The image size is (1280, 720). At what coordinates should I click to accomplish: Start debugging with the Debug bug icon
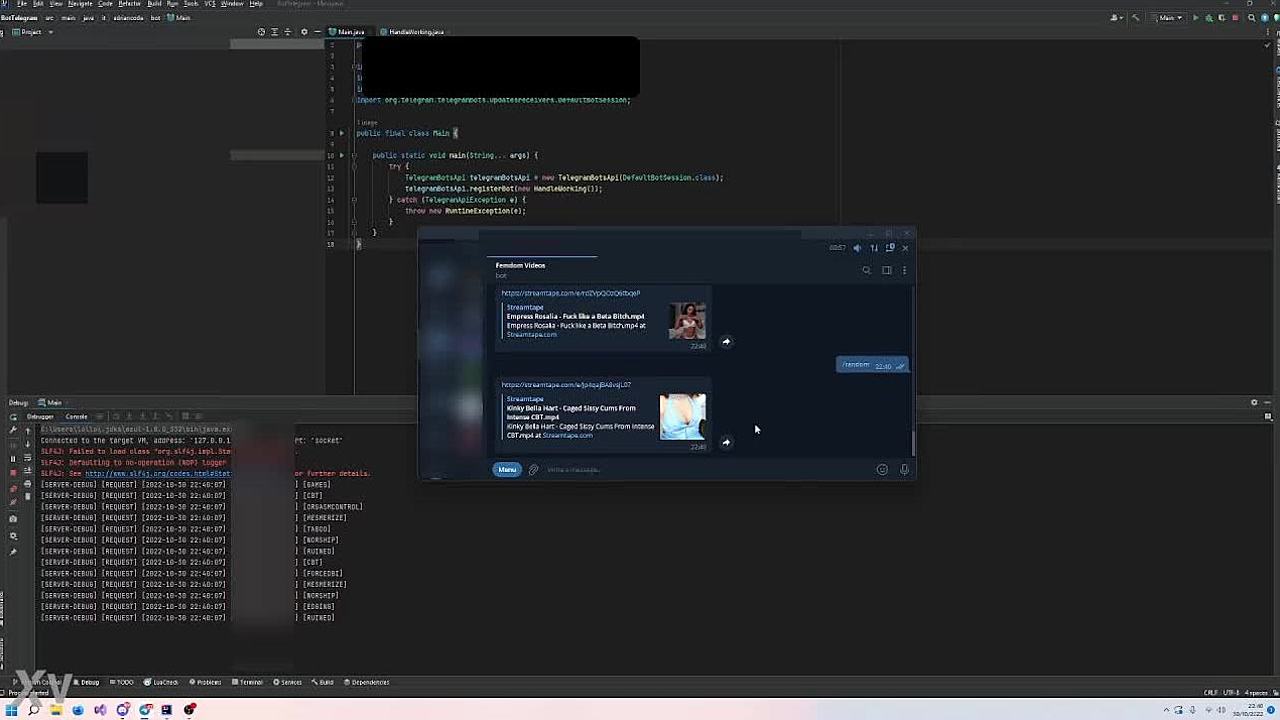1209,18
